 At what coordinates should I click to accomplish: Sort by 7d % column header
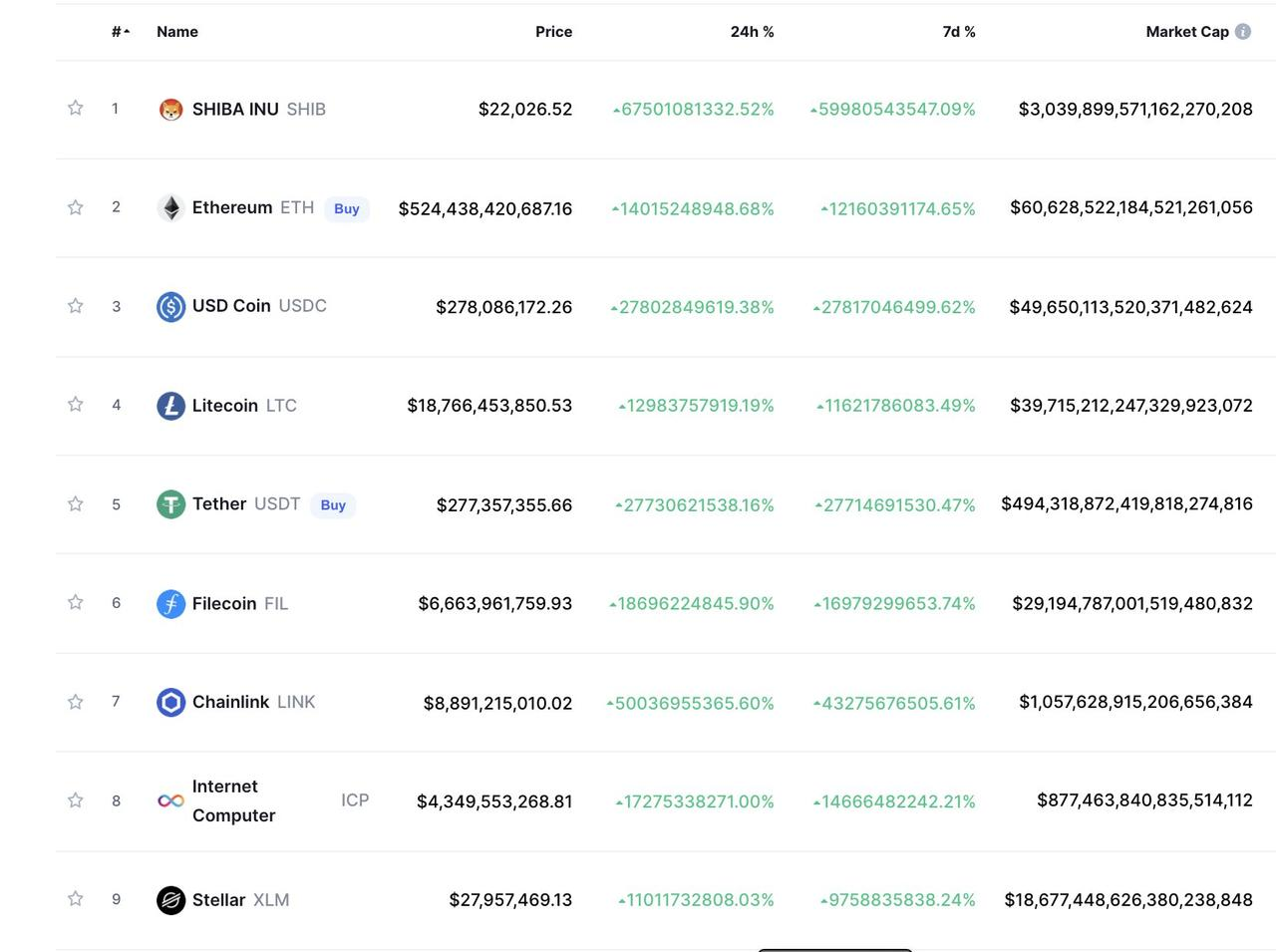(959, 32)
